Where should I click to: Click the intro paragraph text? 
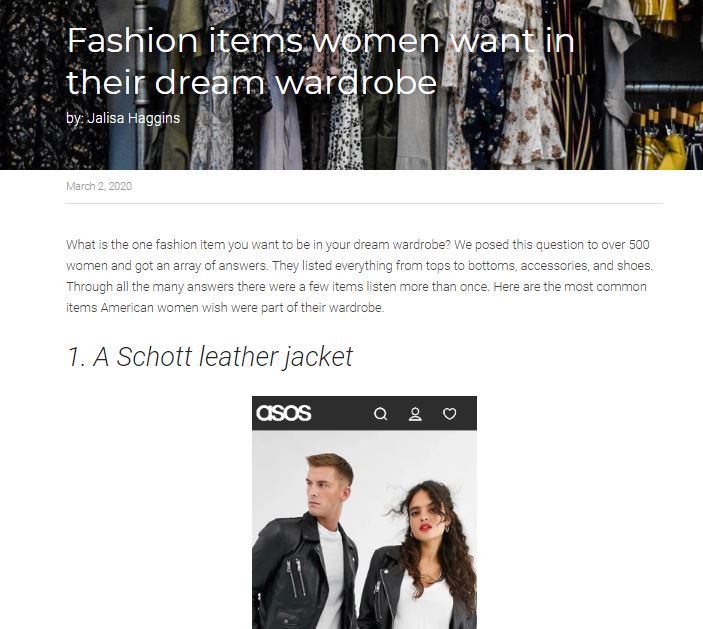coord(360,276)
